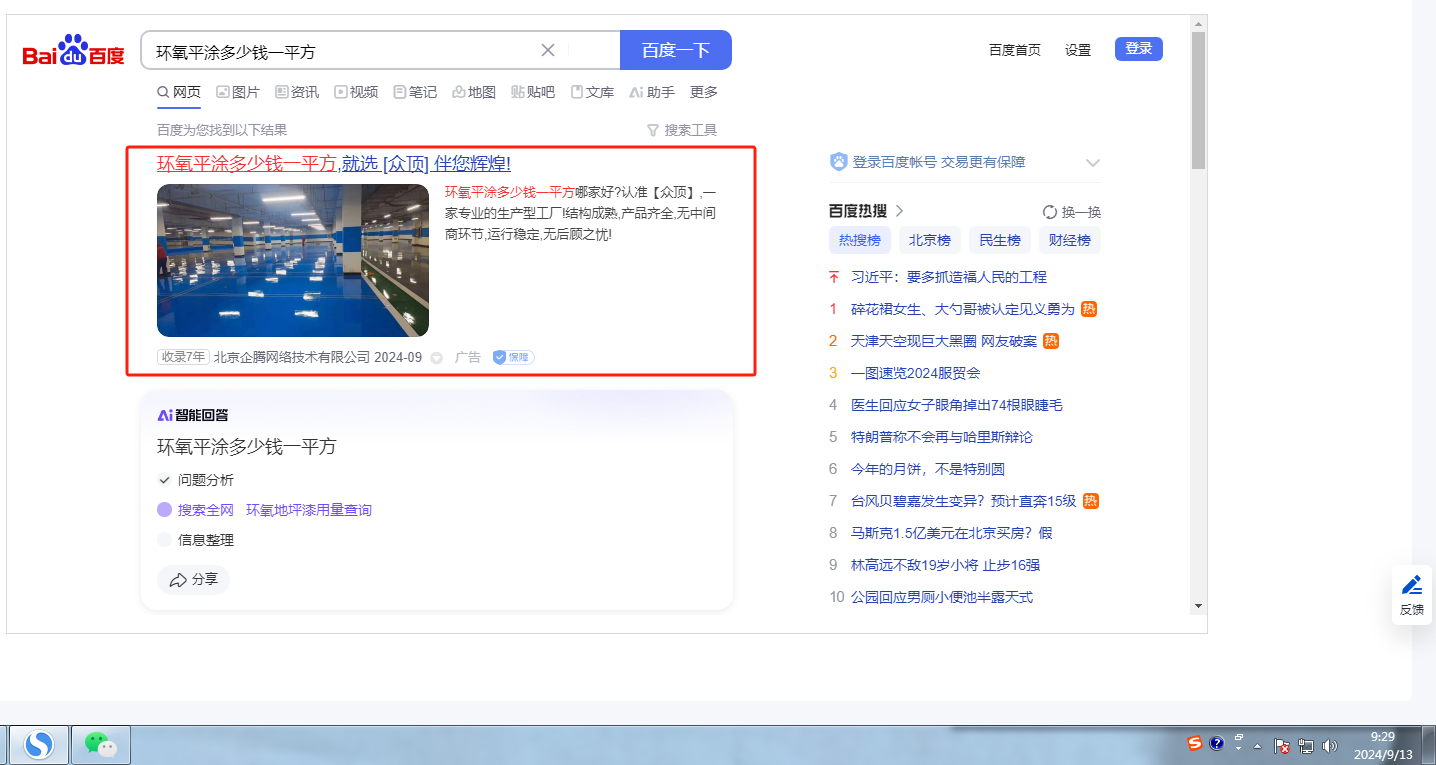Open the 搜索工具 filter options
The image size is (1436, 765).
tap(682, 130)
